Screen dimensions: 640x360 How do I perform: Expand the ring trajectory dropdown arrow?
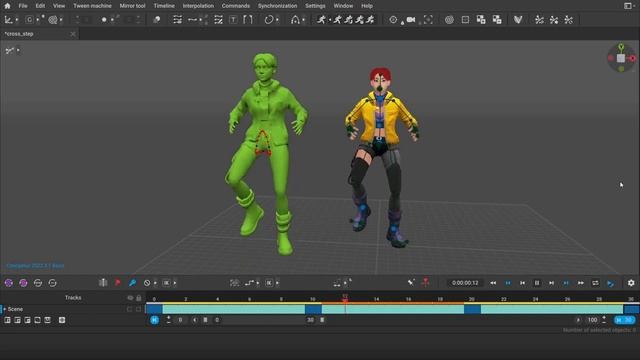277,20
